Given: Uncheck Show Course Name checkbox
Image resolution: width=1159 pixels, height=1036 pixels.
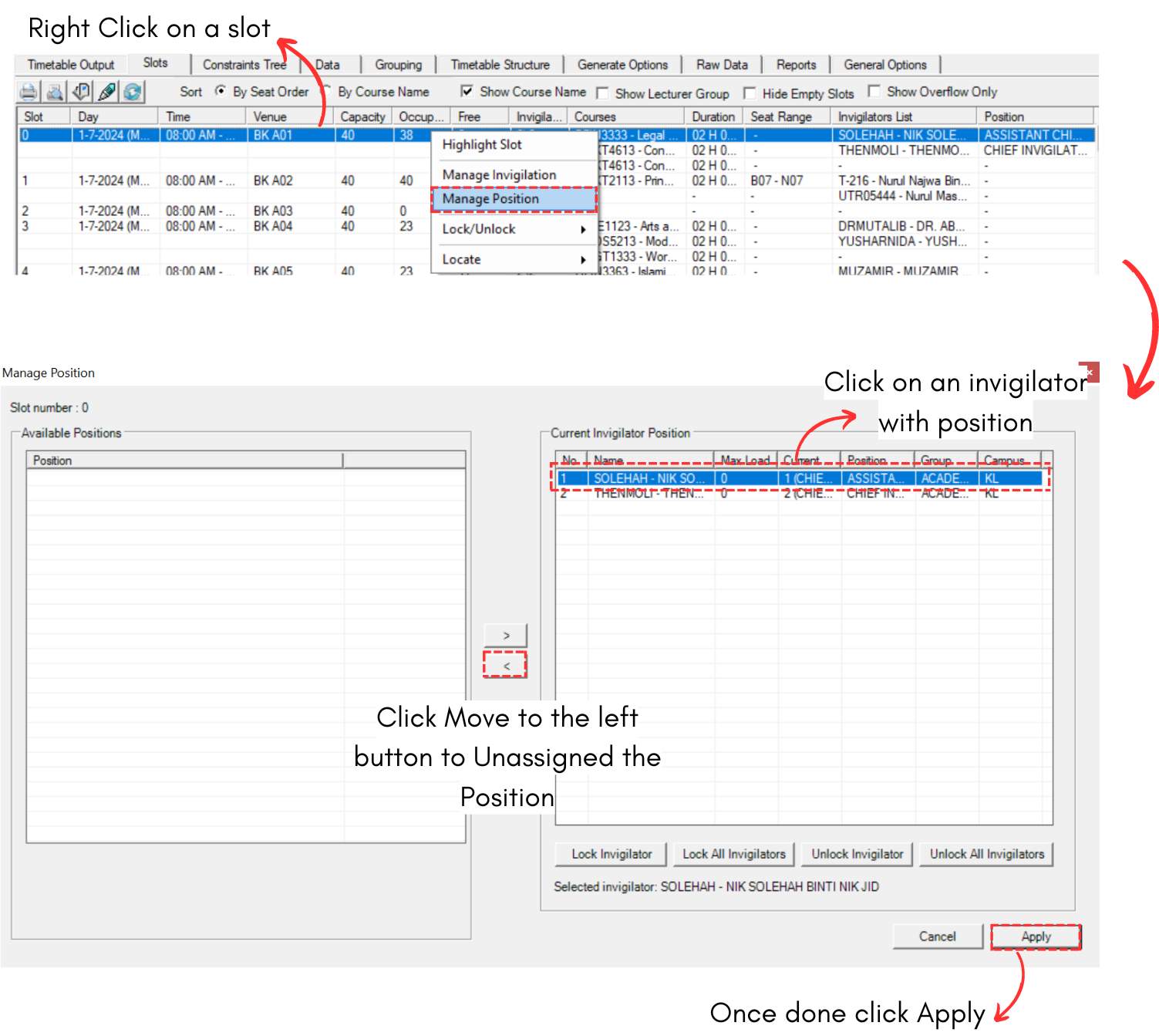Looking at the screenshot, I should point(467,91).
